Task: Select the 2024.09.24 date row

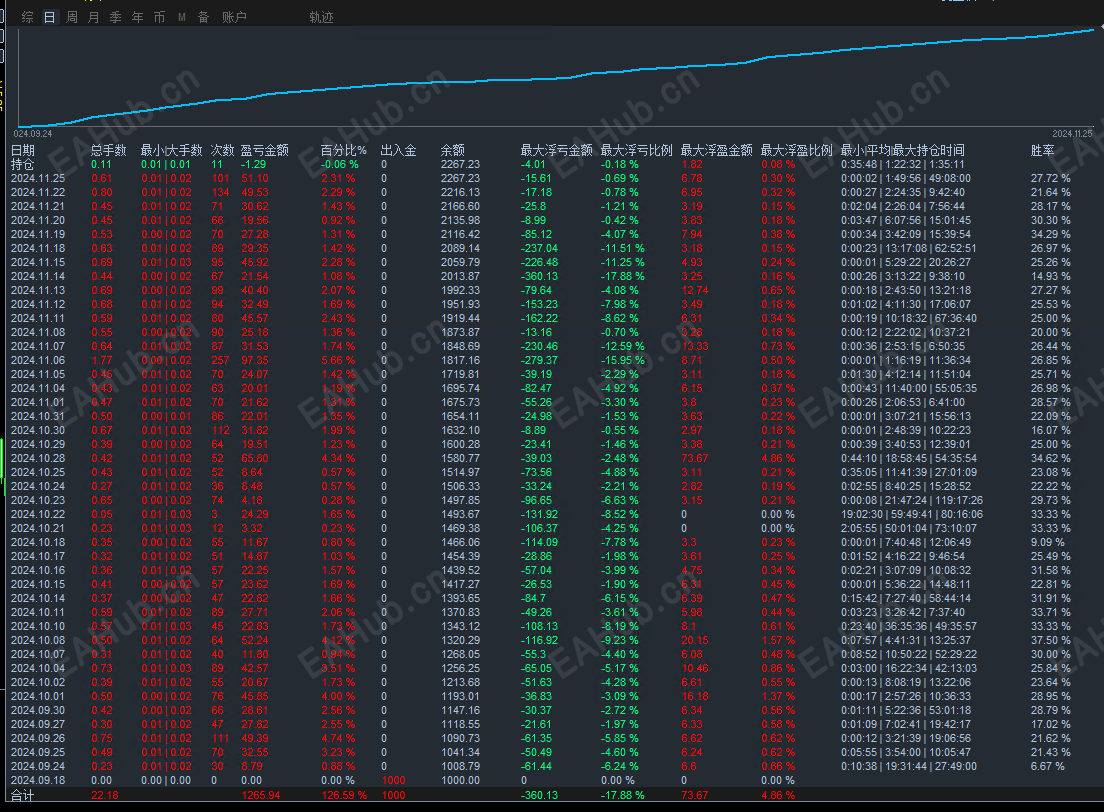Action: (x=38, y=766)
